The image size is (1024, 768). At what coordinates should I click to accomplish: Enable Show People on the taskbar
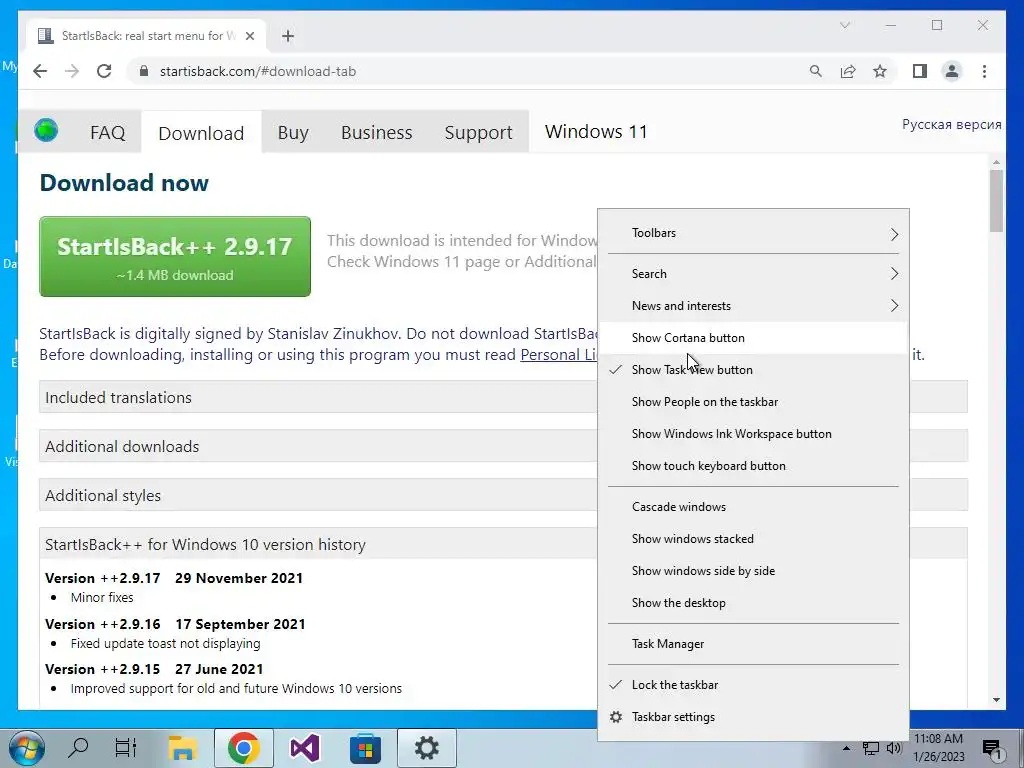[753, 402]
